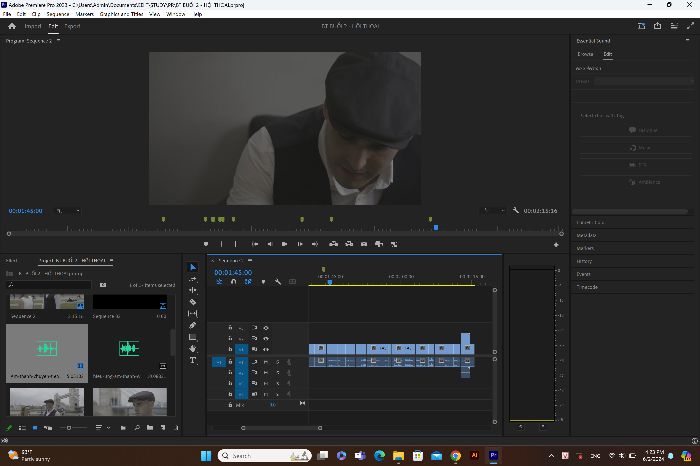Open playback resolution dropdown
This screenshot has width=700, height=466.
click(493, 210)
